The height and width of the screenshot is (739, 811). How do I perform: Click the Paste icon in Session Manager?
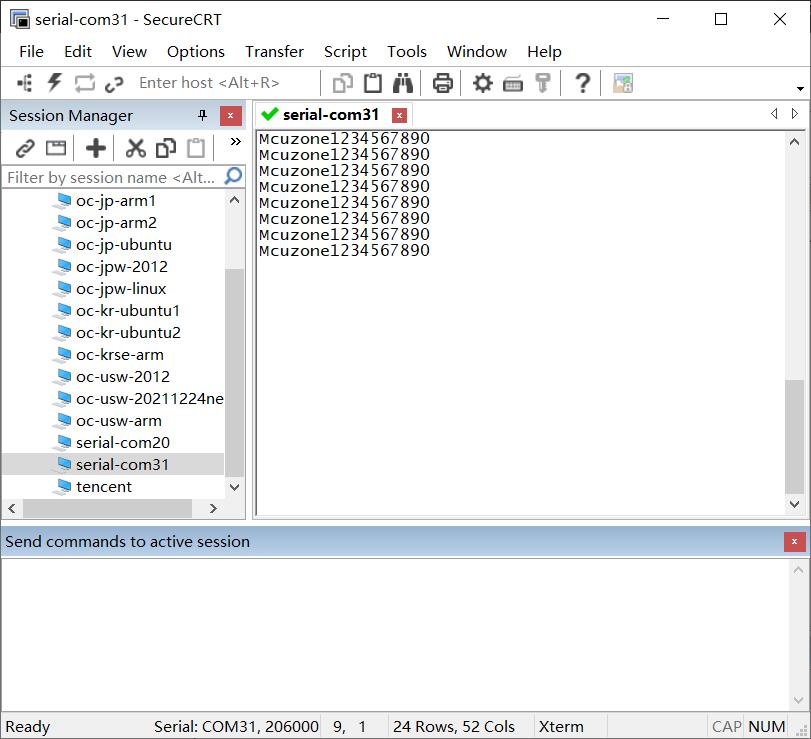pos(196,148)
